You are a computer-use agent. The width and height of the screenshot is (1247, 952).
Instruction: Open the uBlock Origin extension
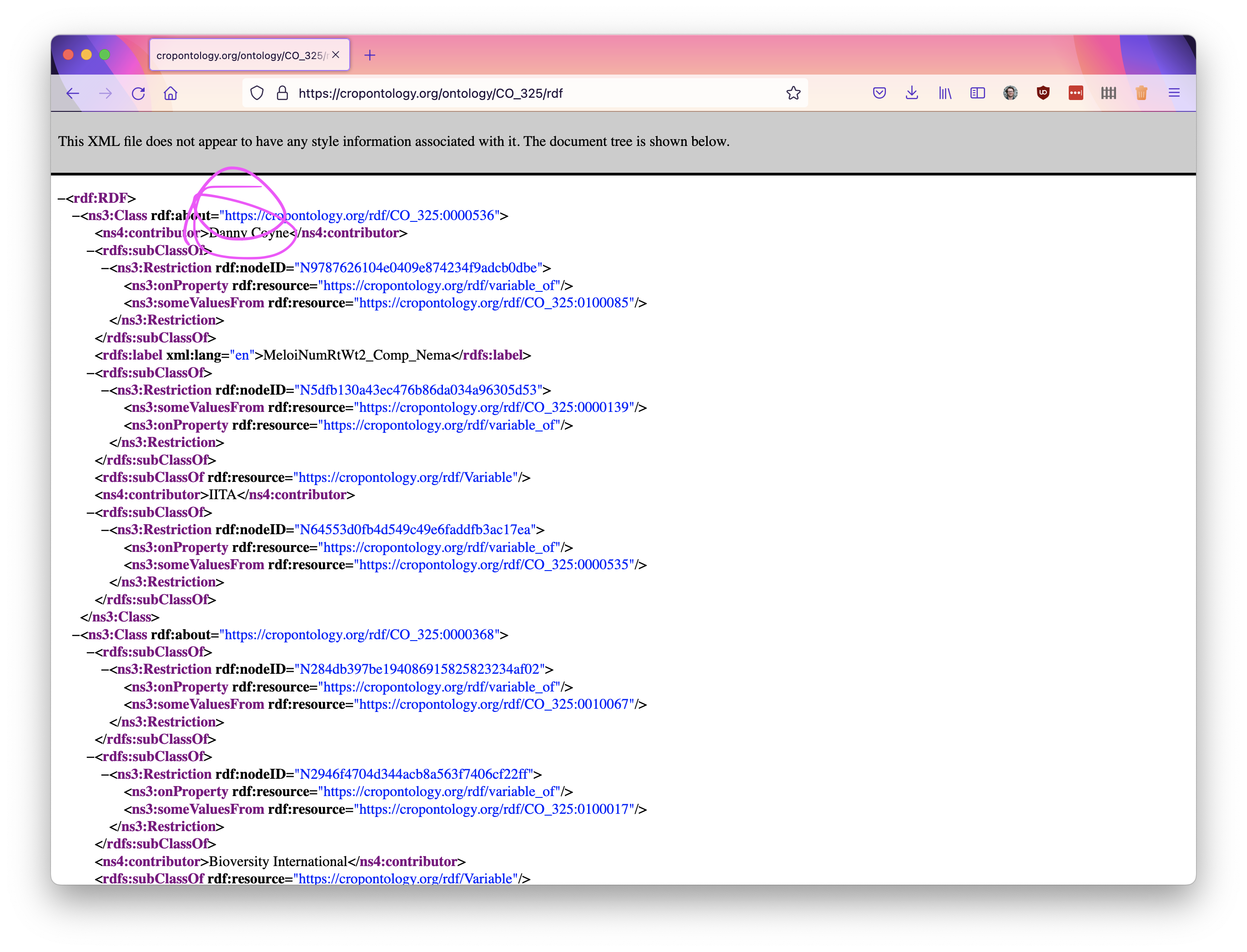pyautogui.click(x=1043, y=93)
